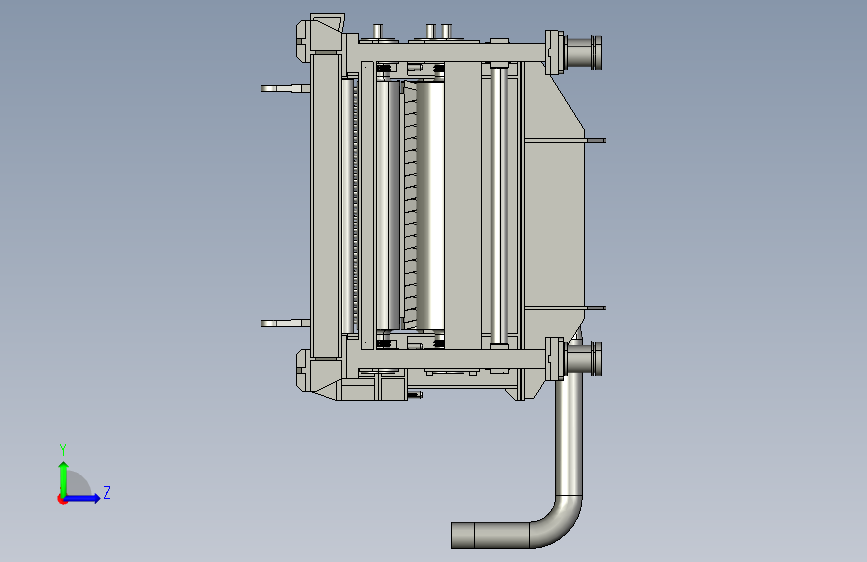
Task: Select the thin vertical guide rod right of center
Action: (499, 206)
